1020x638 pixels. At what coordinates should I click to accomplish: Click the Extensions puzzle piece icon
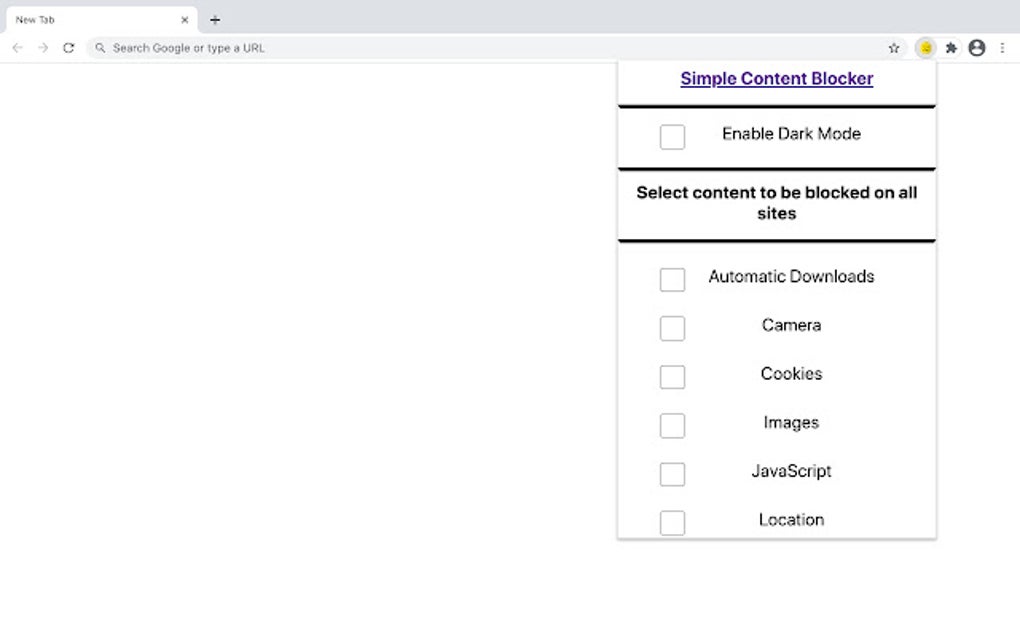(951, 48)
